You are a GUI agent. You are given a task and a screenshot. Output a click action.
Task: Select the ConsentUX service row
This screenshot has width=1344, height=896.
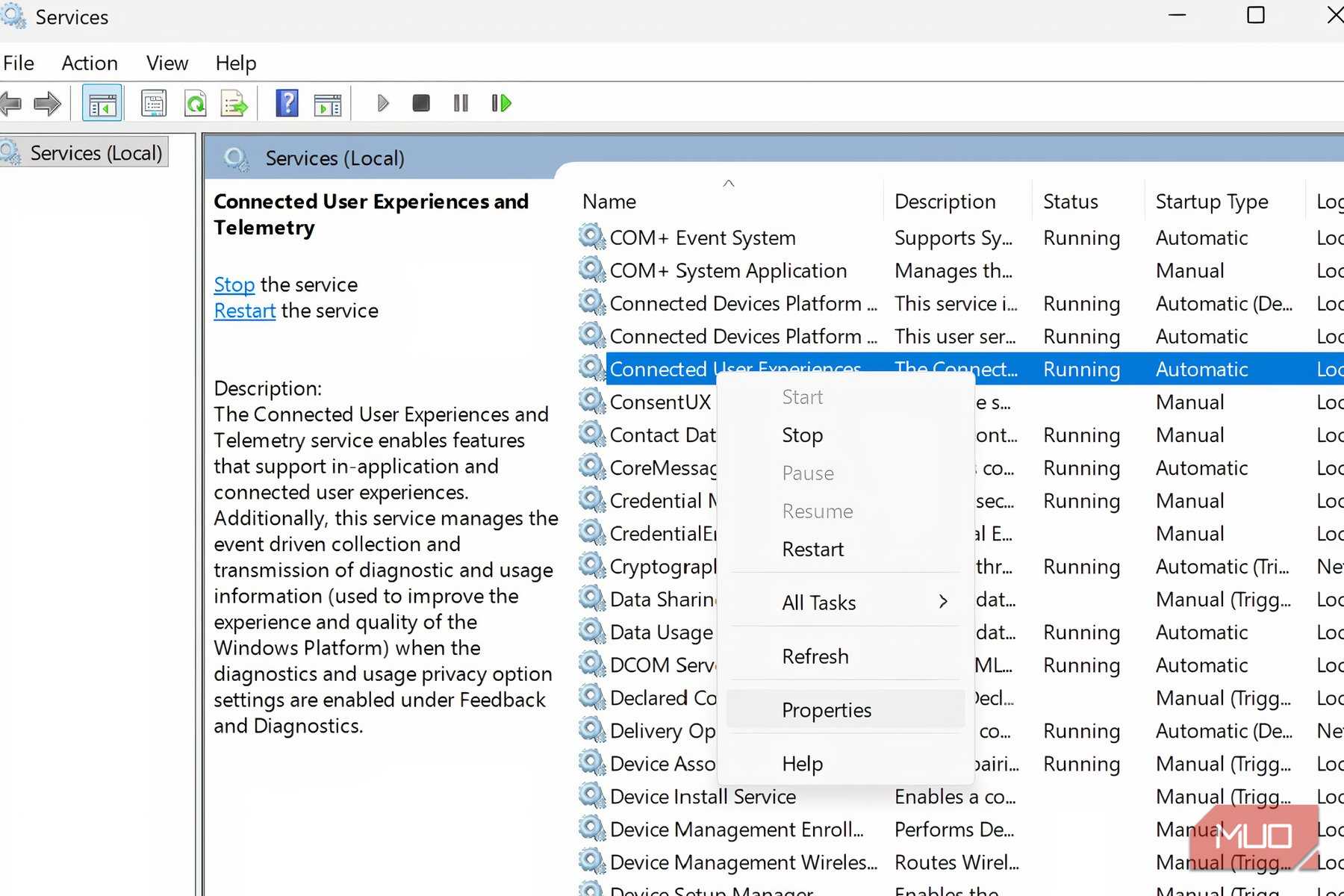point(660,402)
